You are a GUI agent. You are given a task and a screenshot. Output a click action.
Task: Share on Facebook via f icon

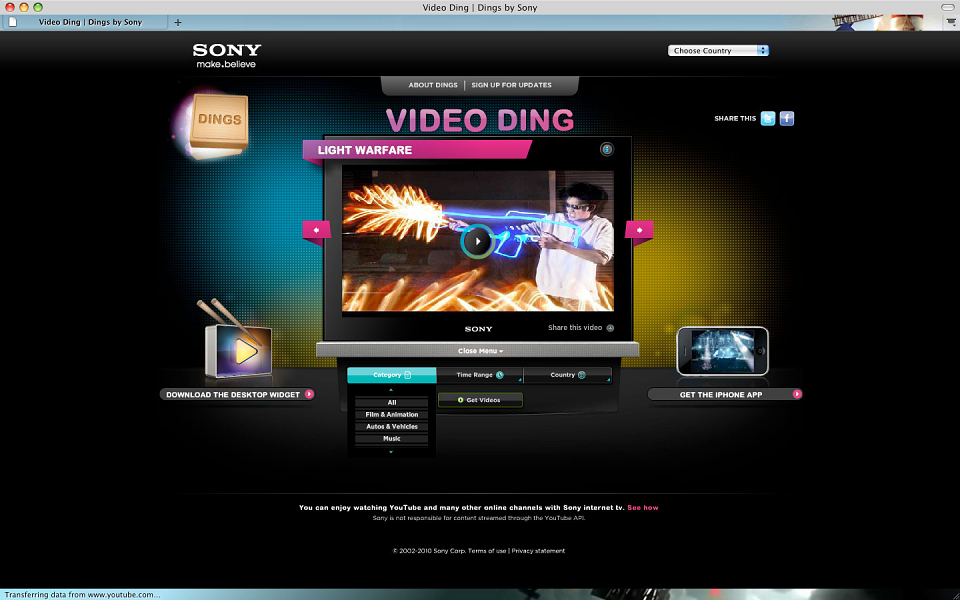point(787,119)
